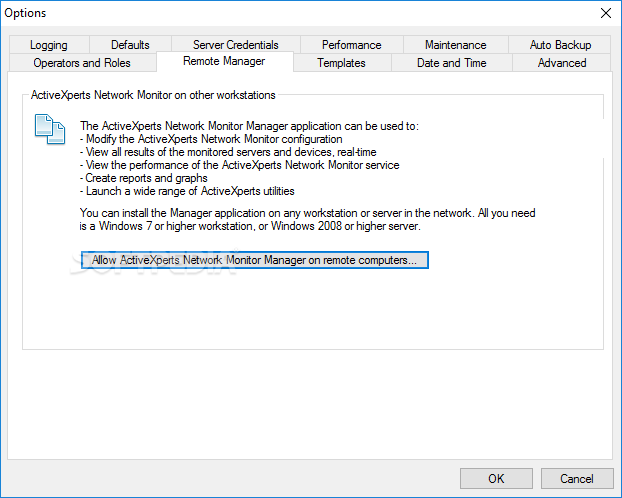Viewport: 622px width, 498px height.
Task: Click 'View the performance of the ActiveXperts' line
Action: pyautogui.click(x=240, y=165)
